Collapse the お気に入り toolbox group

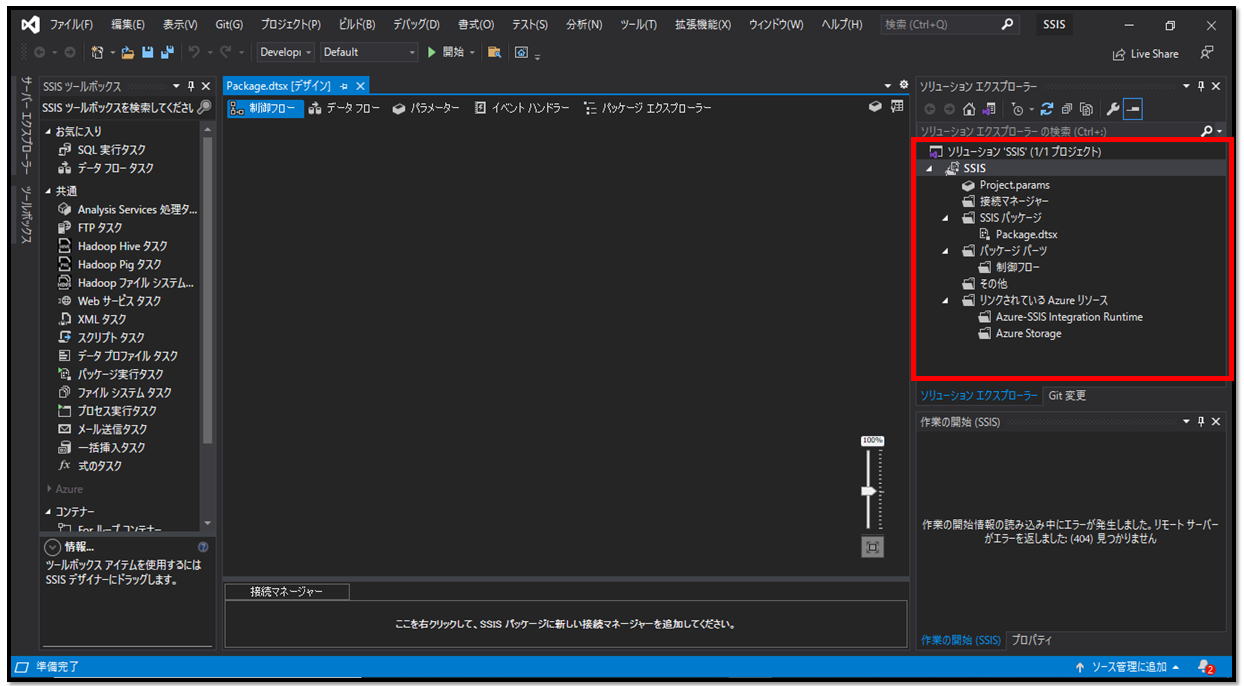[48, 132]
